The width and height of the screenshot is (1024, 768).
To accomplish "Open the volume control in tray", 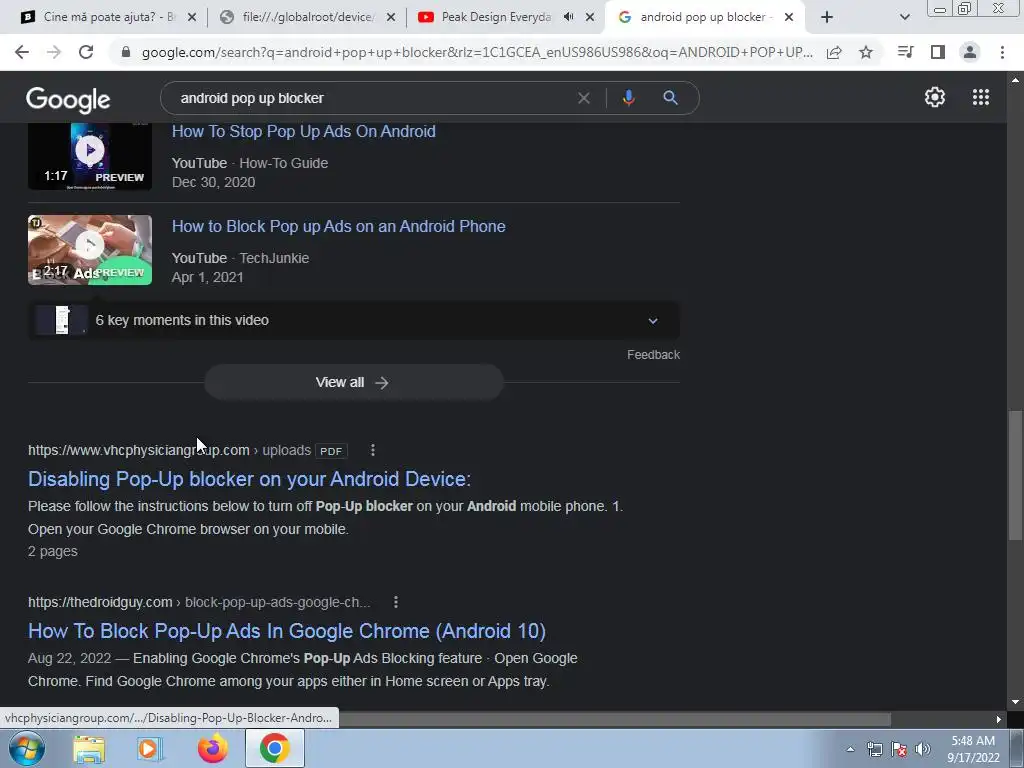I will (923, 749).
